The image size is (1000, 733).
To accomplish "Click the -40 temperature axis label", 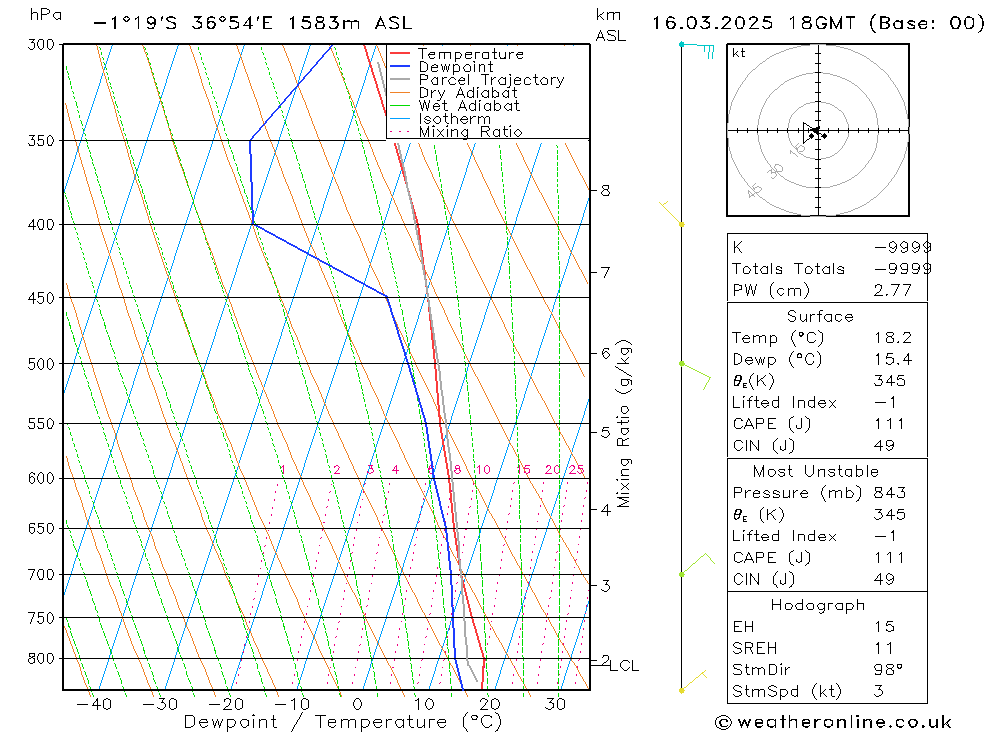I will 94,704.
